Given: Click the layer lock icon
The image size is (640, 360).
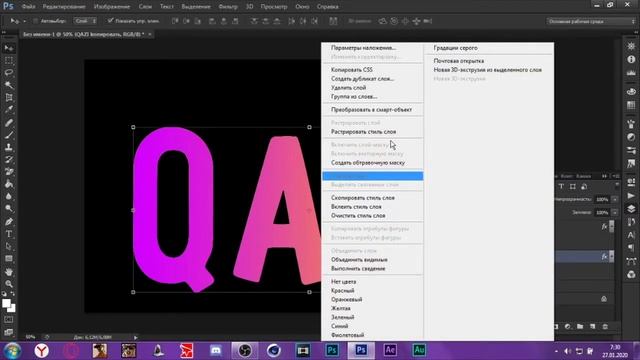Looking at the screenshot, I should pyautogui.click(x=604, y=299).
